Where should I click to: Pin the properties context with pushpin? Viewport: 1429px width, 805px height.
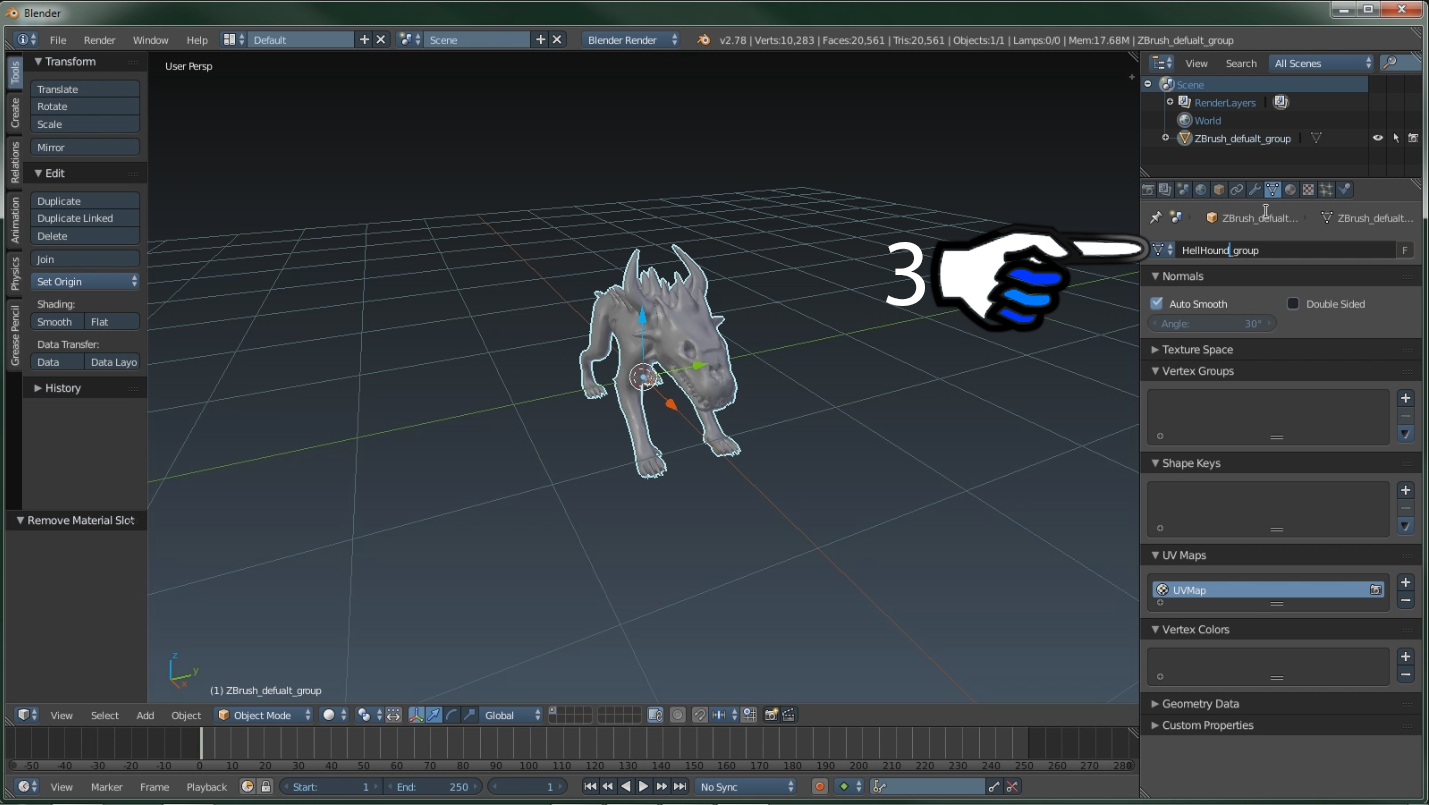click(1155, 217)
